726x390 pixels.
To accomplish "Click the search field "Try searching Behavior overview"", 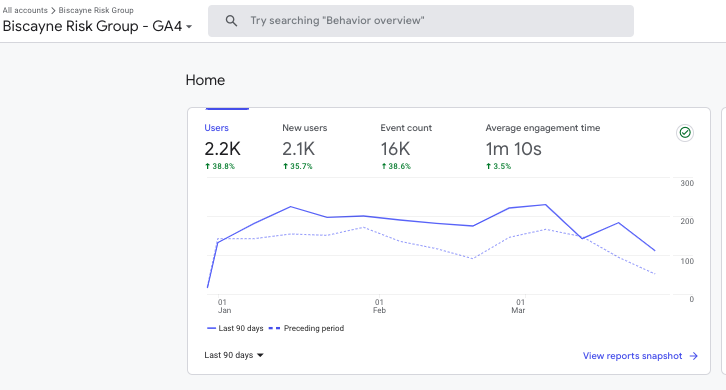I will tap(420, 21).
